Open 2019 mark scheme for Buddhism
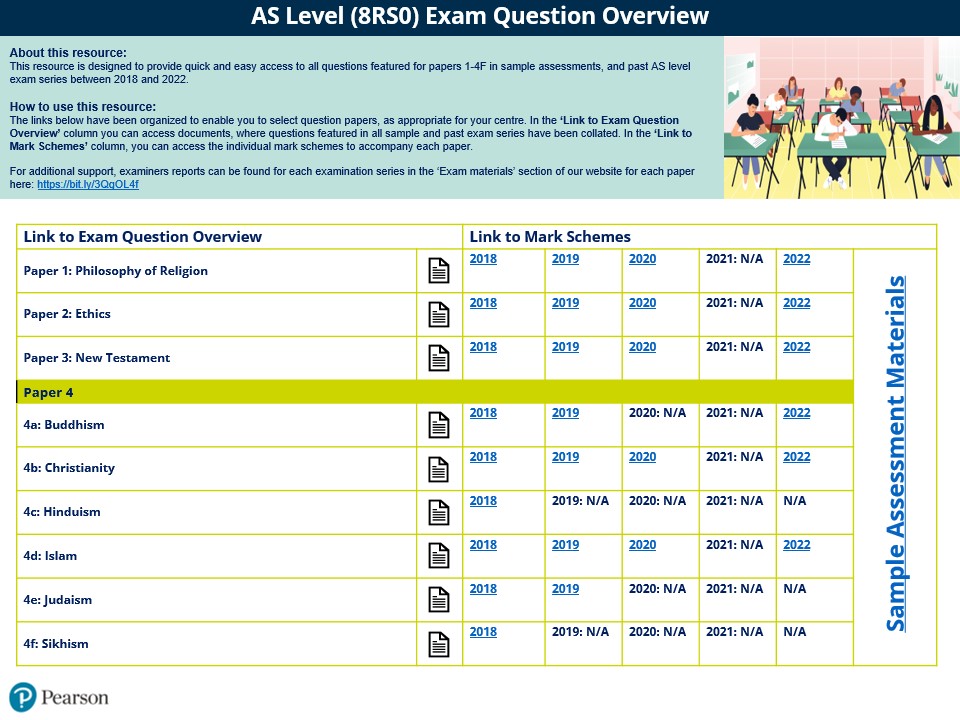Screen dimensions: 960x720 565,413
